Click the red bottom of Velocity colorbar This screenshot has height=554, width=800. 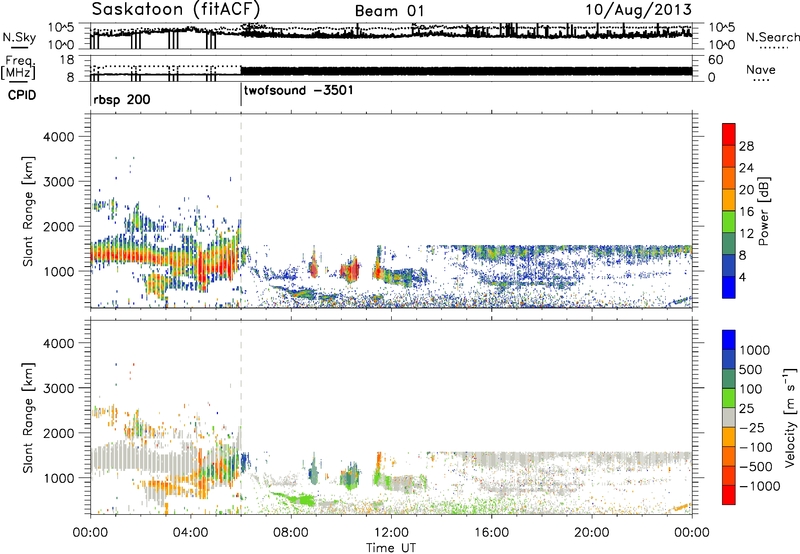point(729,495)
